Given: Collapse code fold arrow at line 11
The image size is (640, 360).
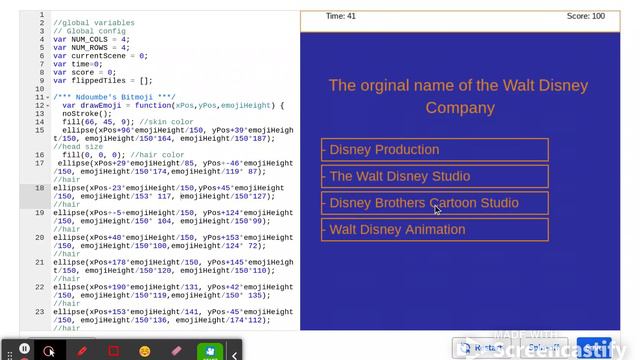Looking at the screenshot, I should [x=48, y=97].
